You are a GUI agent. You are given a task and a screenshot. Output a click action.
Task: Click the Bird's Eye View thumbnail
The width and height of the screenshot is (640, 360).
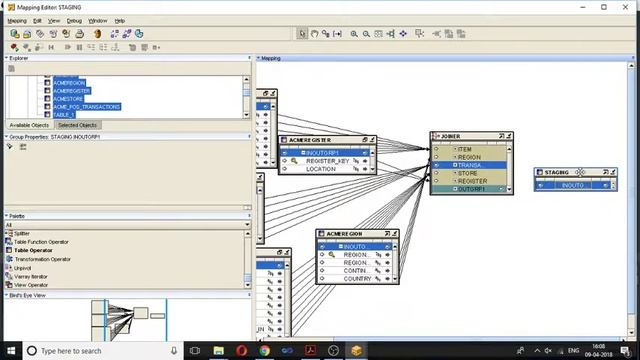(x=128, y=320)
